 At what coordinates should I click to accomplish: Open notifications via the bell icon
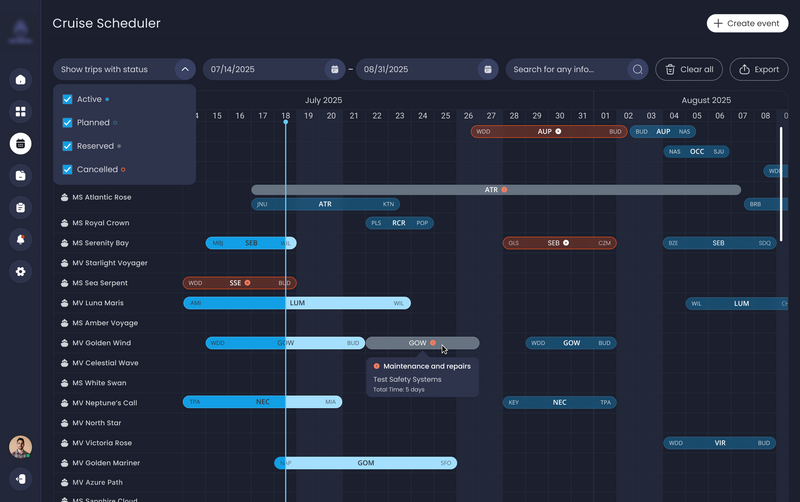(x=20, y=239)
